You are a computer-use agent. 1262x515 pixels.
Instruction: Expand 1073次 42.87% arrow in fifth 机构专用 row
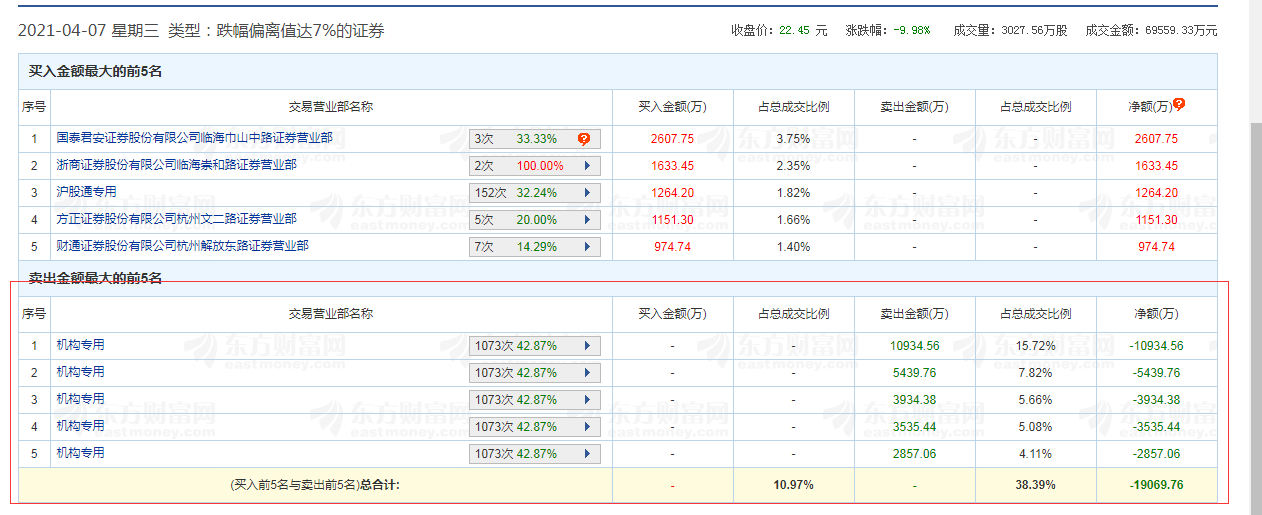(586, 454)
